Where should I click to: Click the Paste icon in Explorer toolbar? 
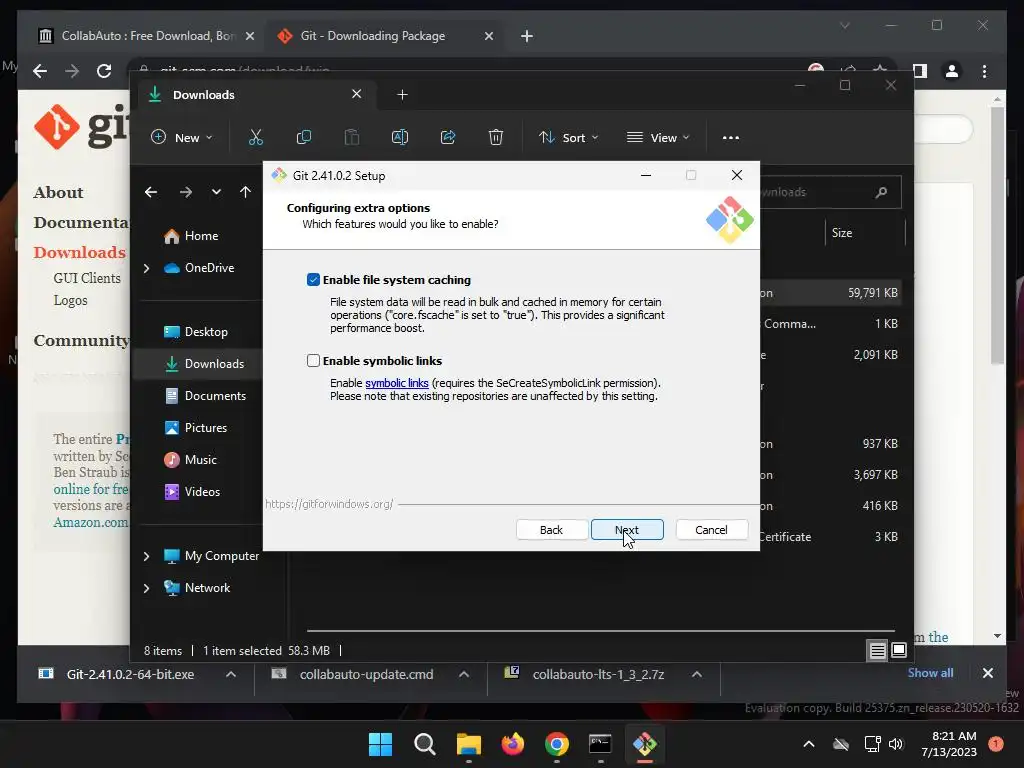tap(351, 137)
